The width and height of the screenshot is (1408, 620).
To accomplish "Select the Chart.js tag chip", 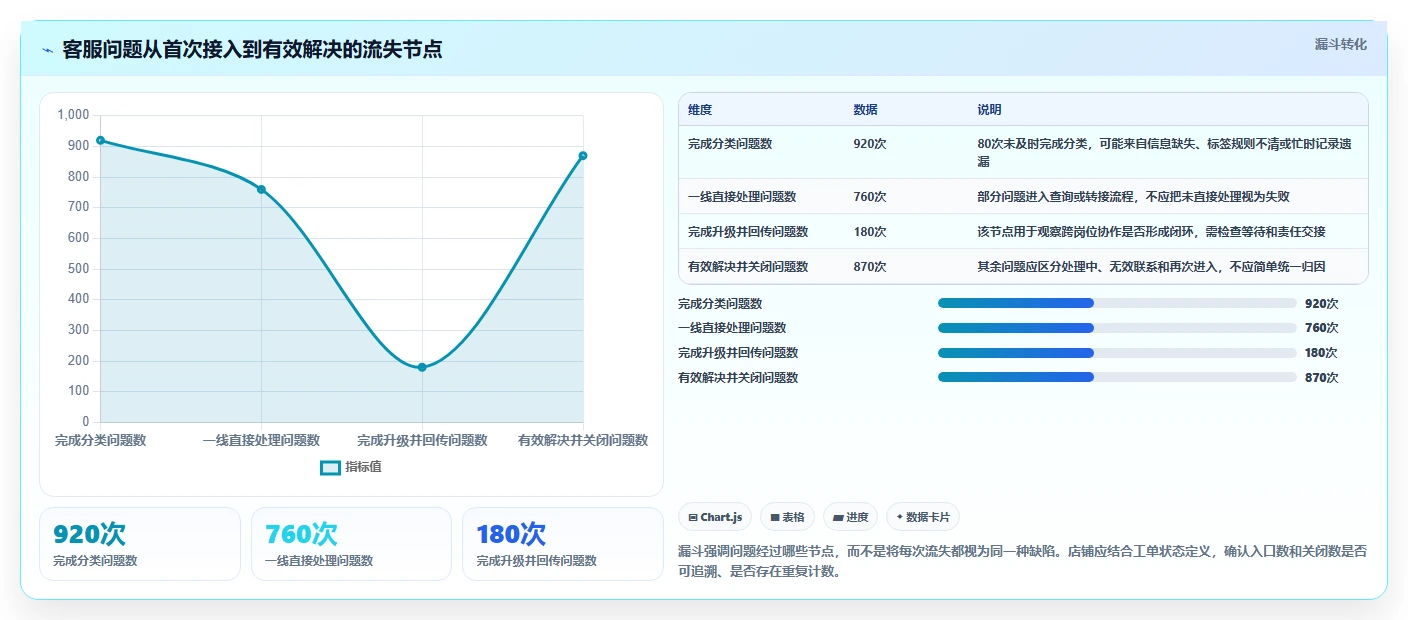I will click(716, 517).
